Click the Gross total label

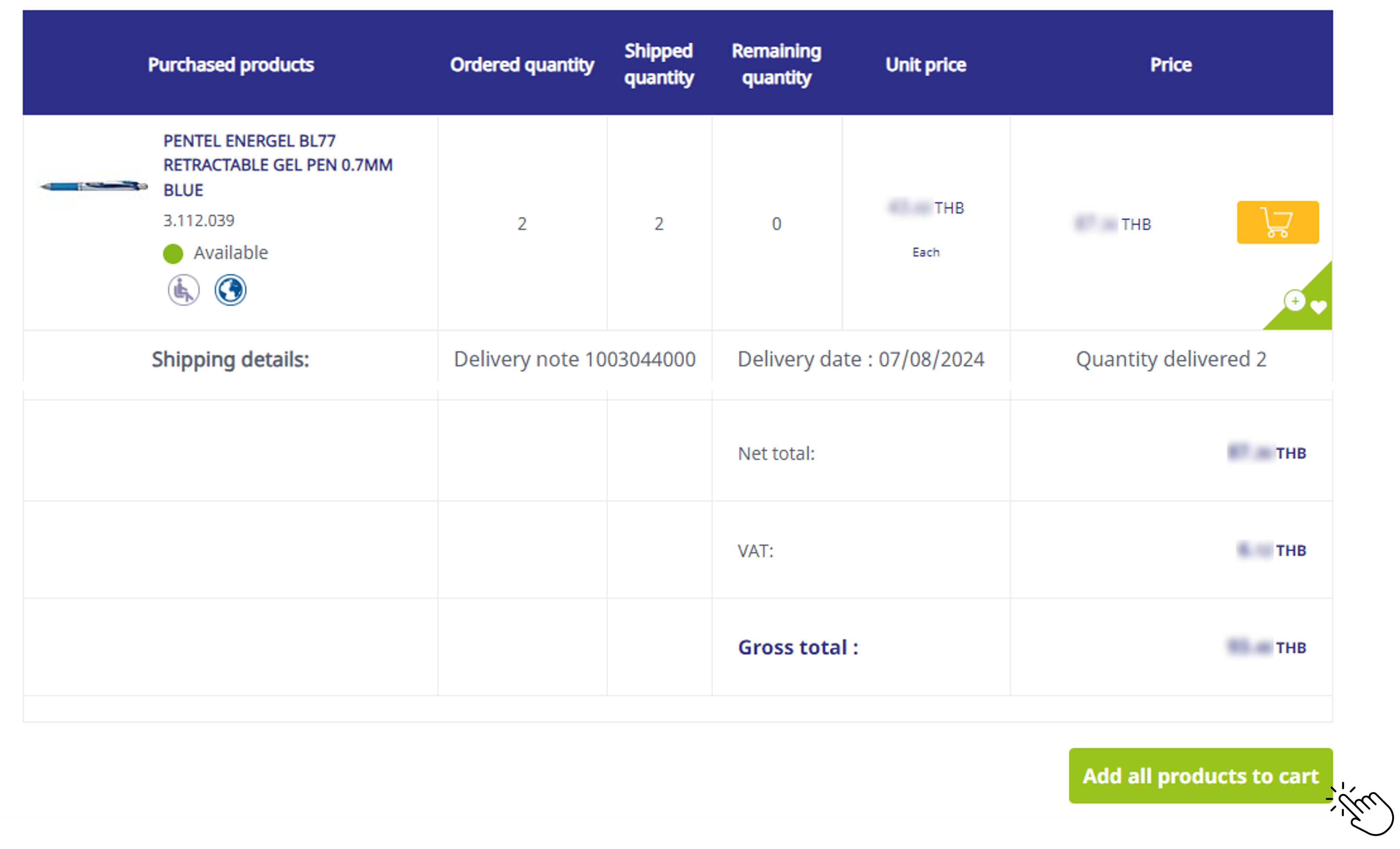[x=798, y=647]
